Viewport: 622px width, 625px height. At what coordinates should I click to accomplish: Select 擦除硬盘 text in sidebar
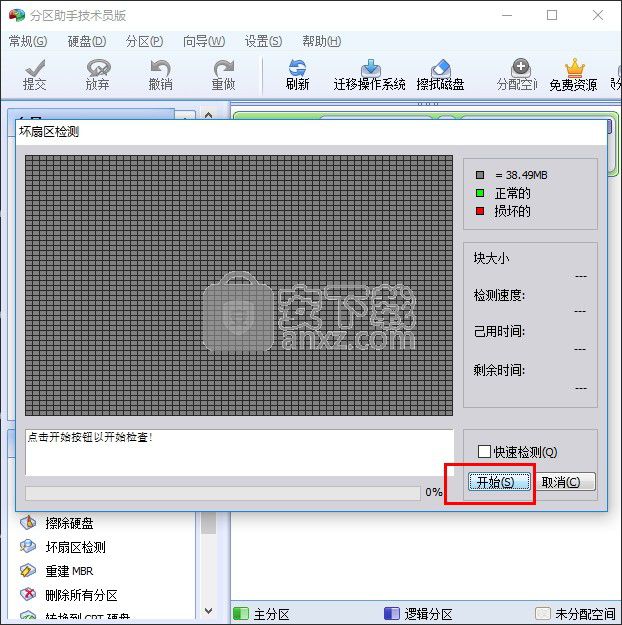(x=69, y=523)
